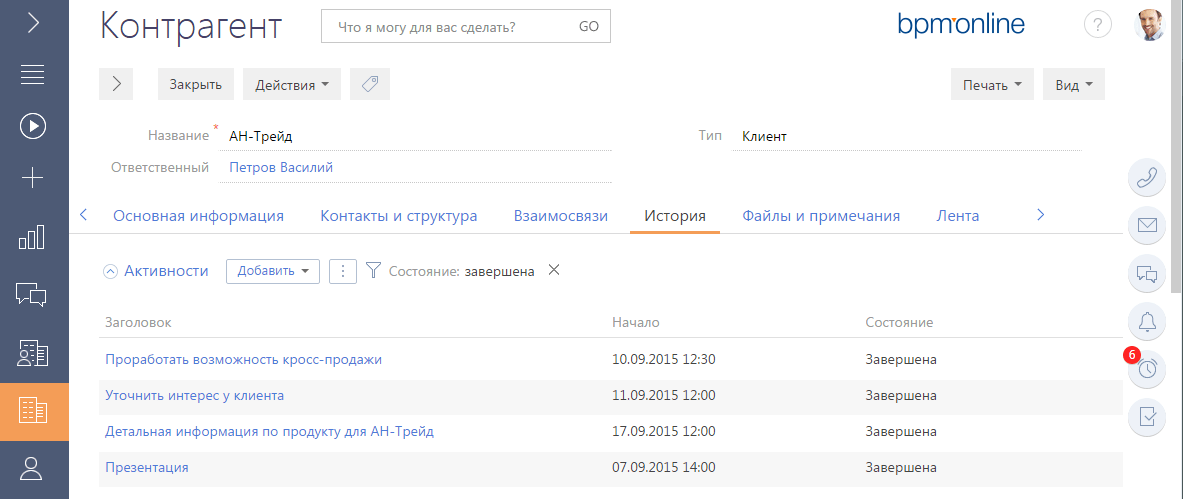Click the date 17.09.2015 12:00

tap(664, 432)
